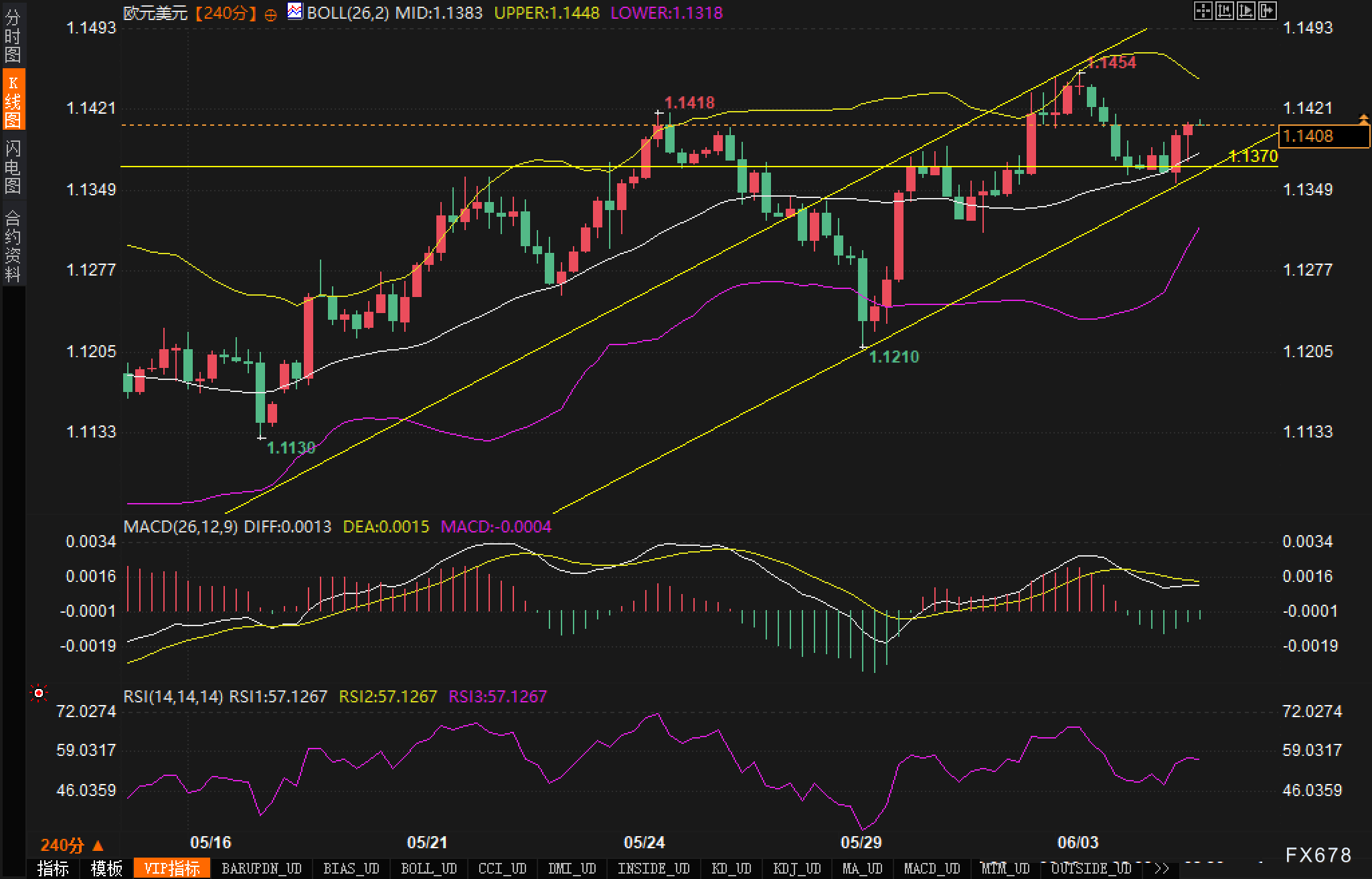Click the chart play-forward icon

[x=1246, y=11]
